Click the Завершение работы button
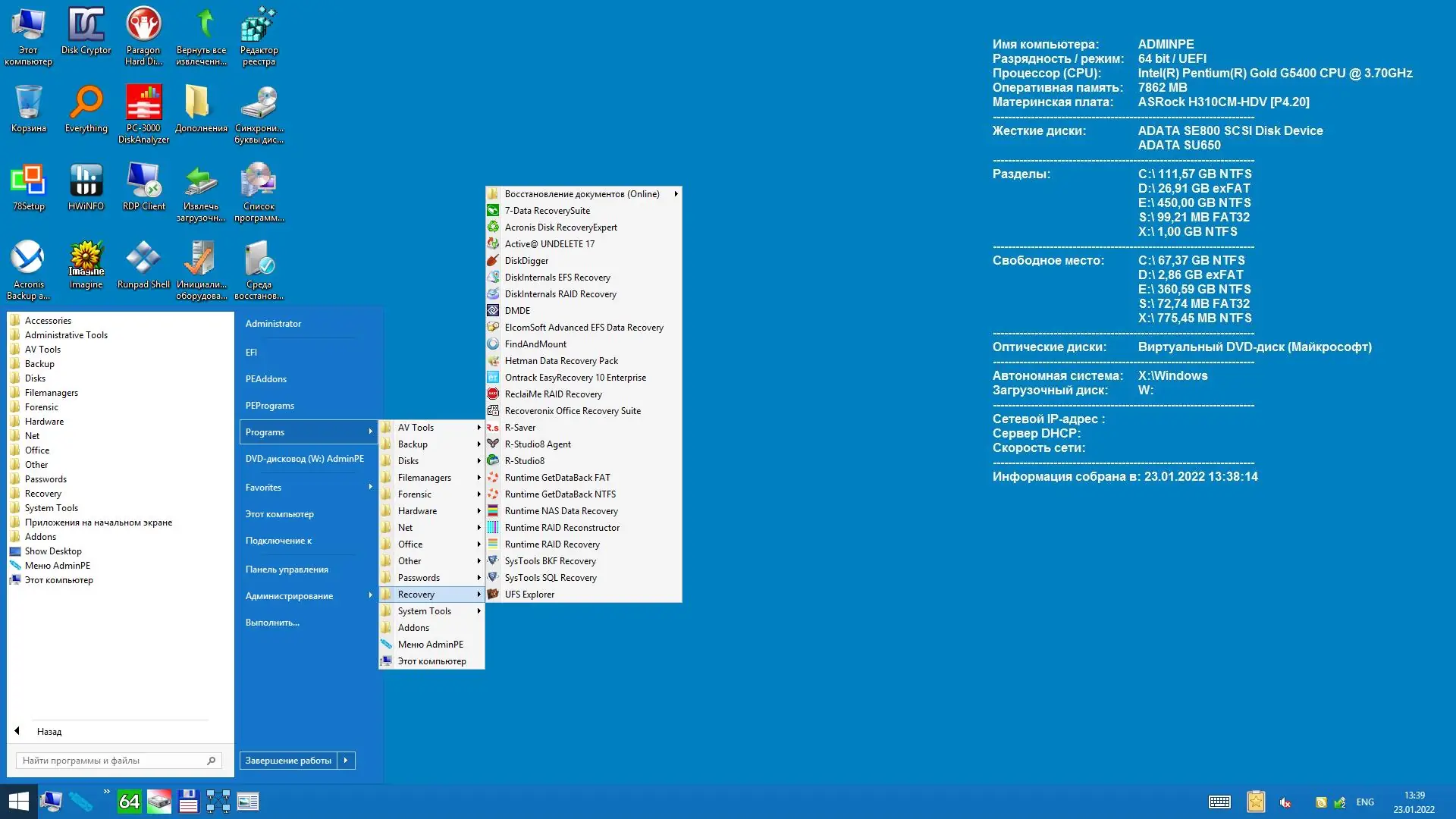The image size is (1456, 819). click(288, 761)
